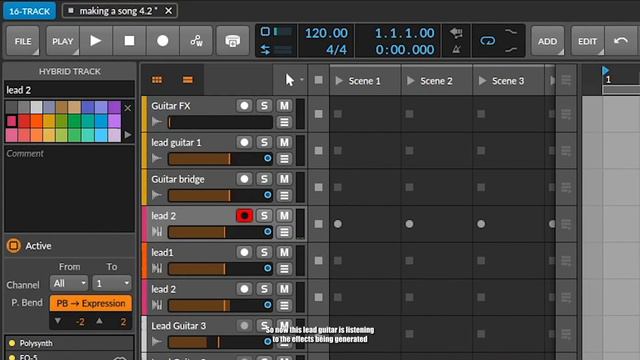640x360 pixels.
Task: Arm record on the lead1 track
Action: click(x=244, y=252)
